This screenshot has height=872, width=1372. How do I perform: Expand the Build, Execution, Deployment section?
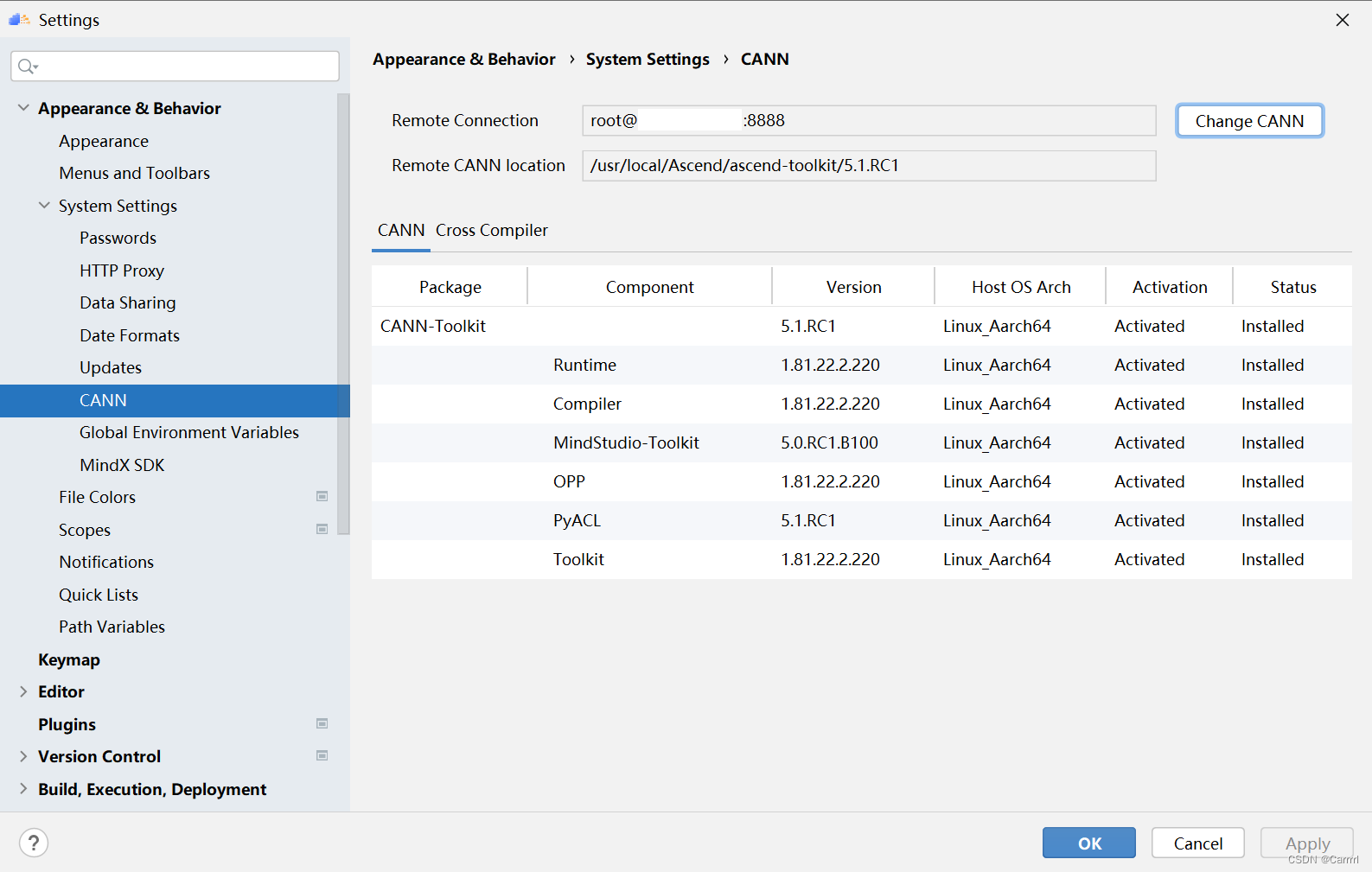tap(23, 789)
